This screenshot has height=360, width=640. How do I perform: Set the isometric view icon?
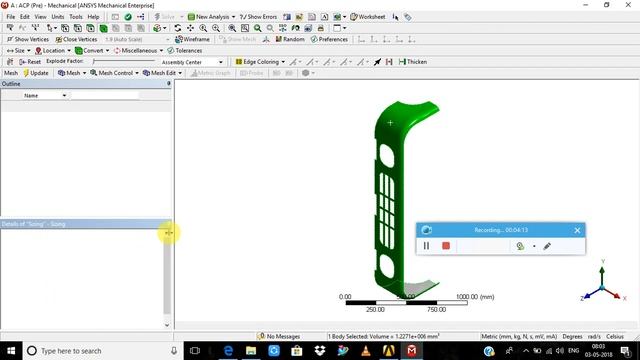tap(283, 28)
